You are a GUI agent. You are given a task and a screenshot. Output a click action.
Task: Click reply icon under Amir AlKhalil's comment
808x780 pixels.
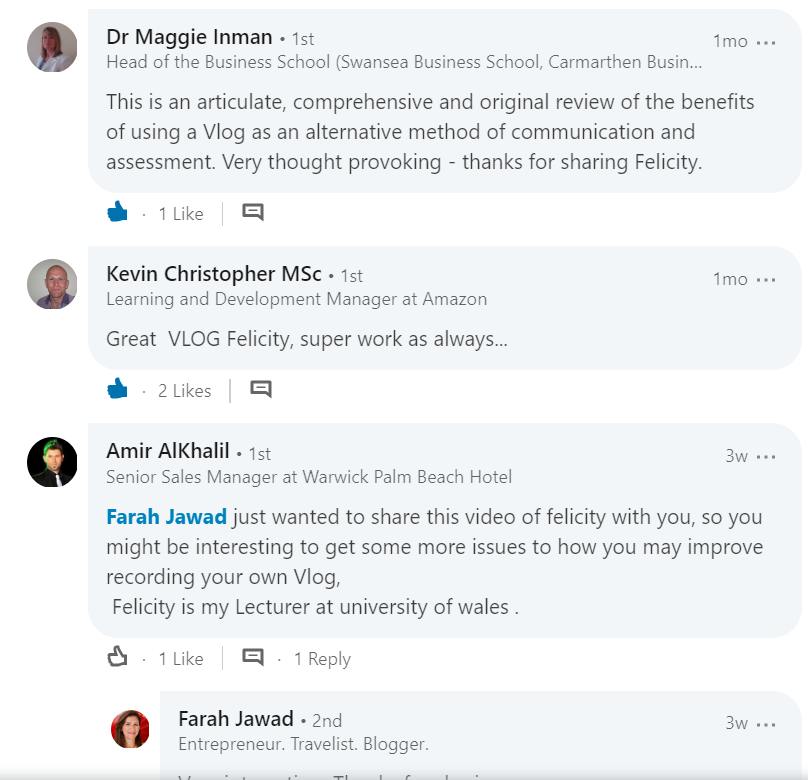[253, 657]
